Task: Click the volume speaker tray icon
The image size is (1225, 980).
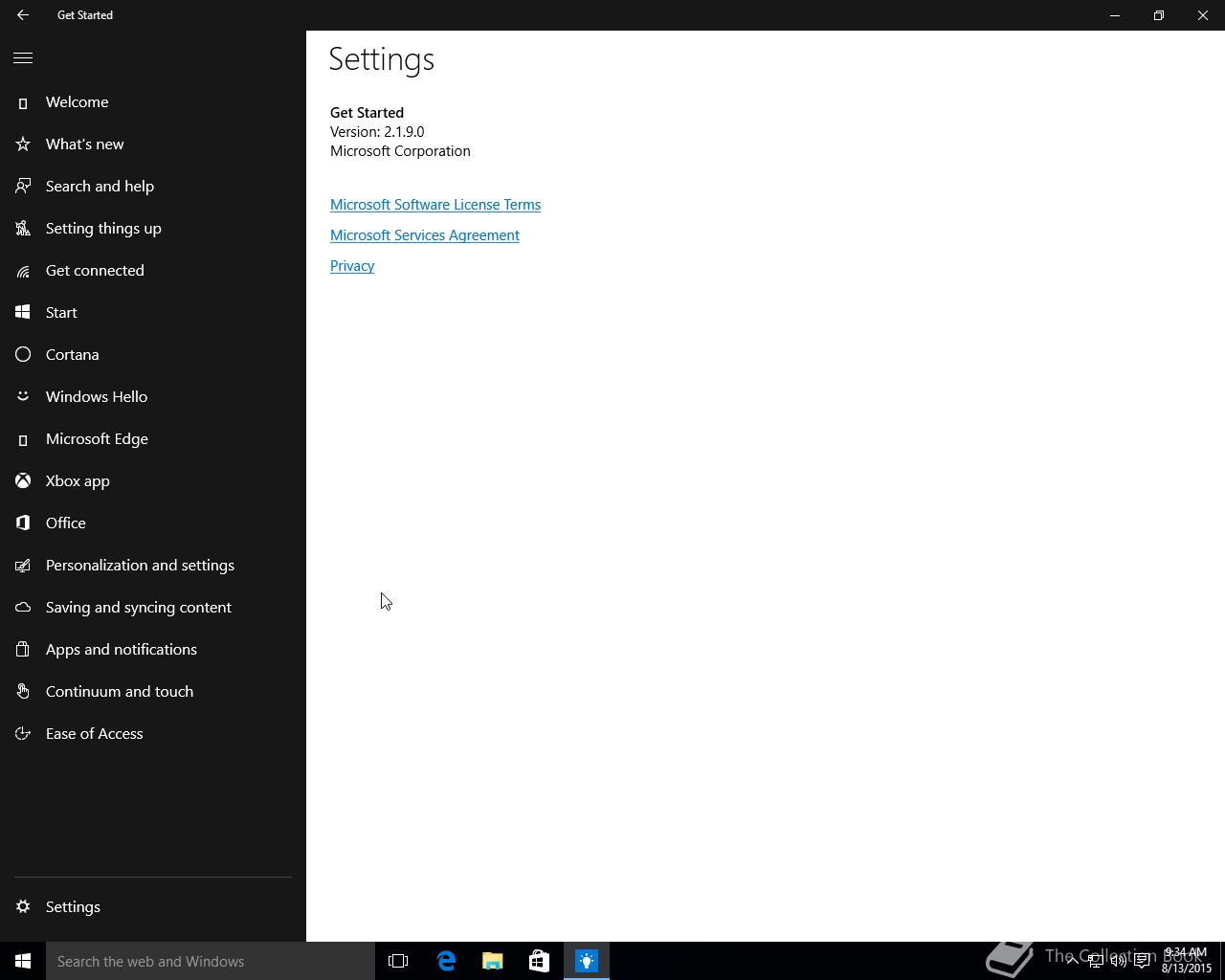Action: pyautogui.click(x=1118, y=961)
